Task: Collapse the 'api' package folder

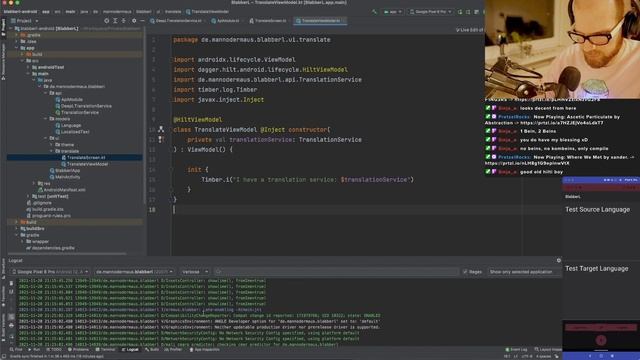Action: coord(46,93)
